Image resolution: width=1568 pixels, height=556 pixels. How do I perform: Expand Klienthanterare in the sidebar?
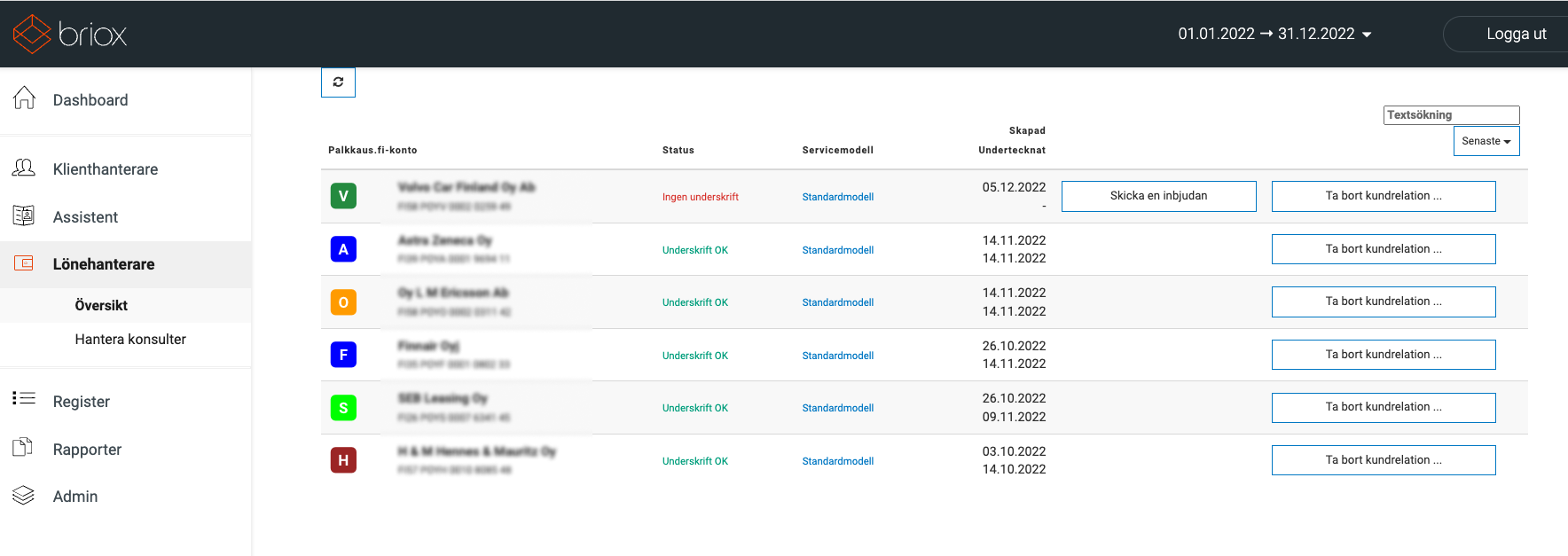click(x=105, y=169)
